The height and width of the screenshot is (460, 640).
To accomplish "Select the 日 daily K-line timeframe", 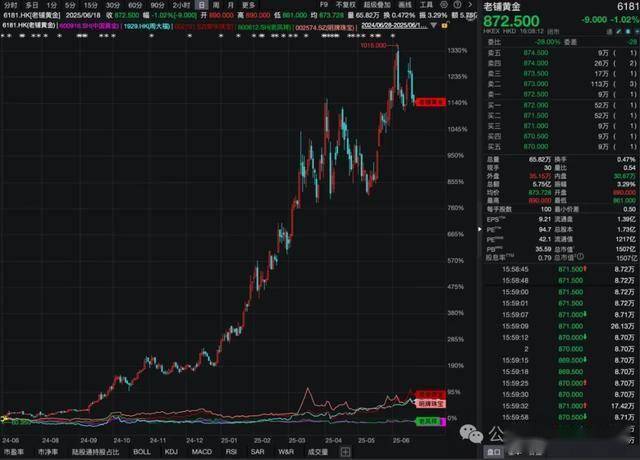I will 202,5.
